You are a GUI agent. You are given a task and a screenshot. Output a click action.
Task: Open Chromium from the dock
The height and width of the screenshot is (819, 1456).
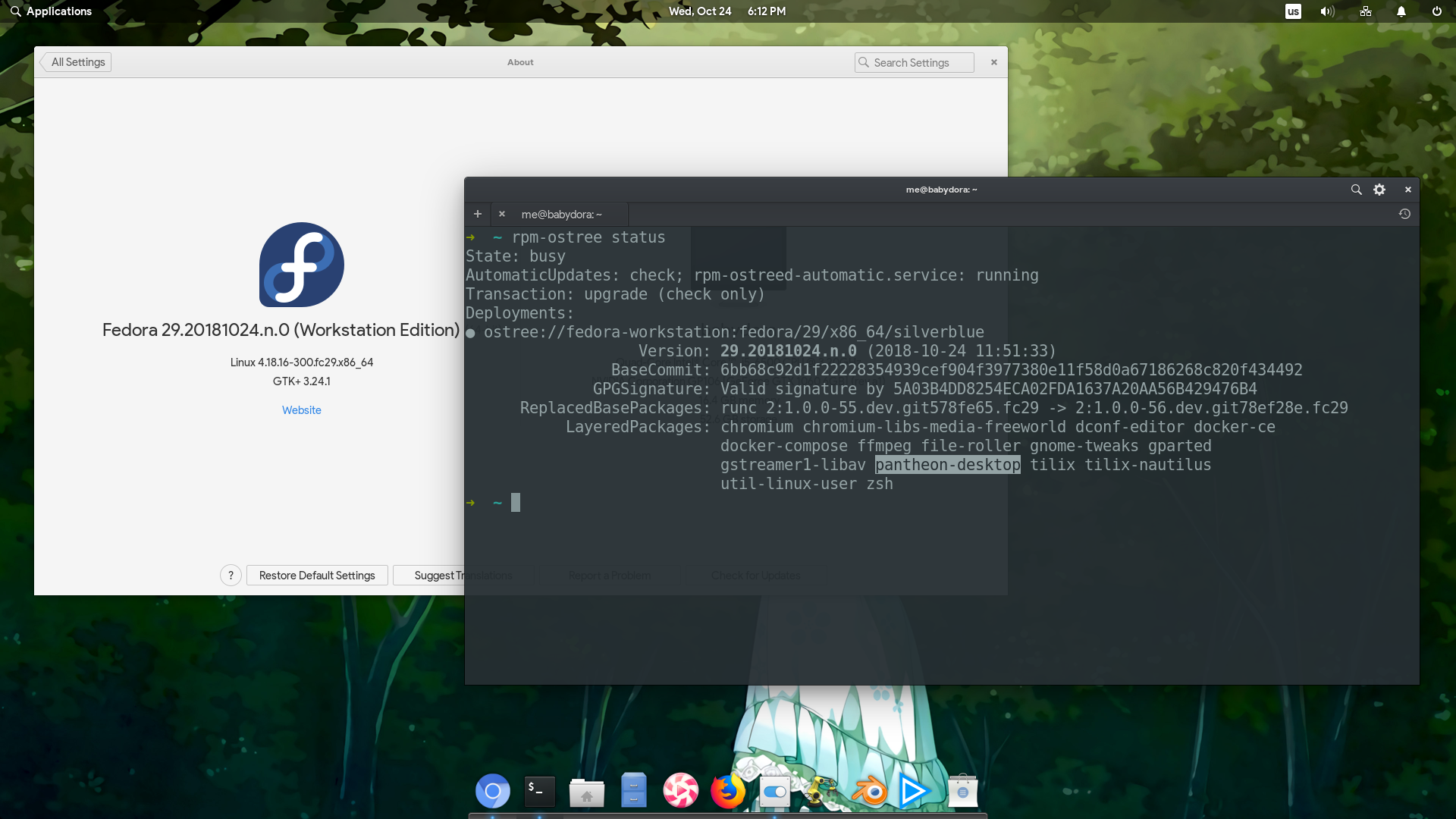(x=493, y=792)
